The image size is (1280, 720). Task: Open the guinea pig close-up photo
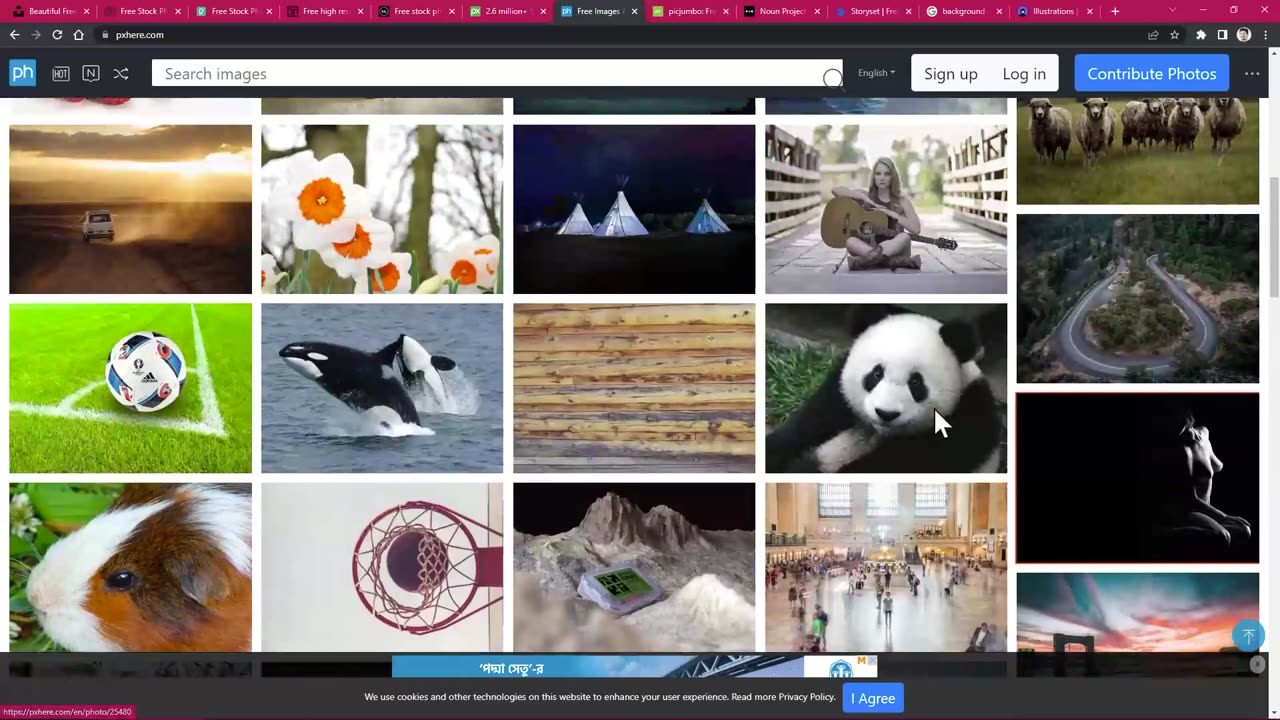[130, 567]
